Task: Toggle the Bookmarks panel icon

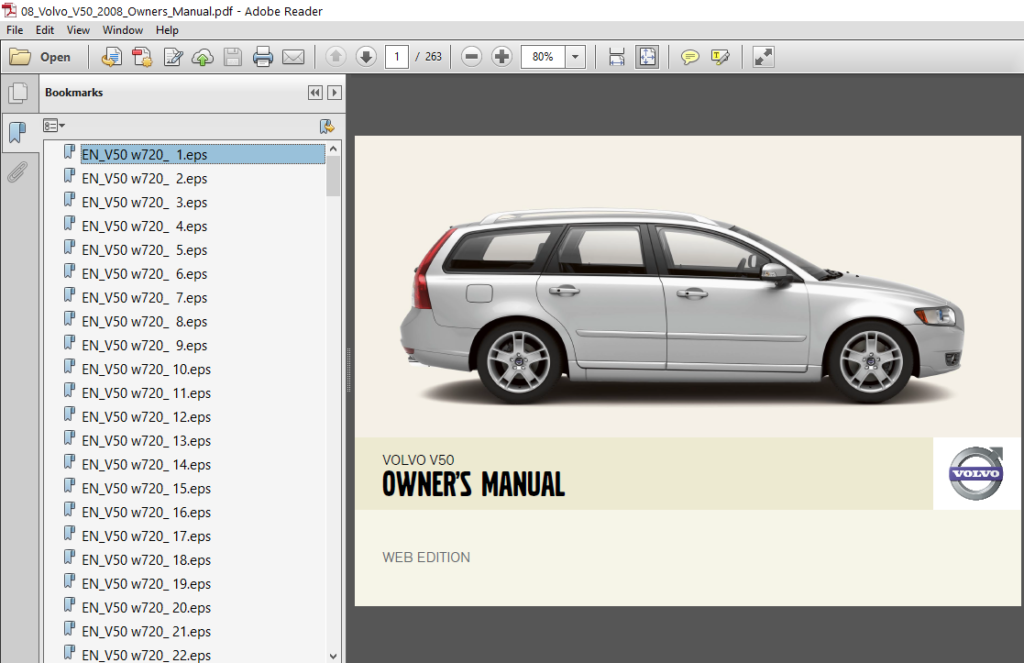Action: point(18,133)
